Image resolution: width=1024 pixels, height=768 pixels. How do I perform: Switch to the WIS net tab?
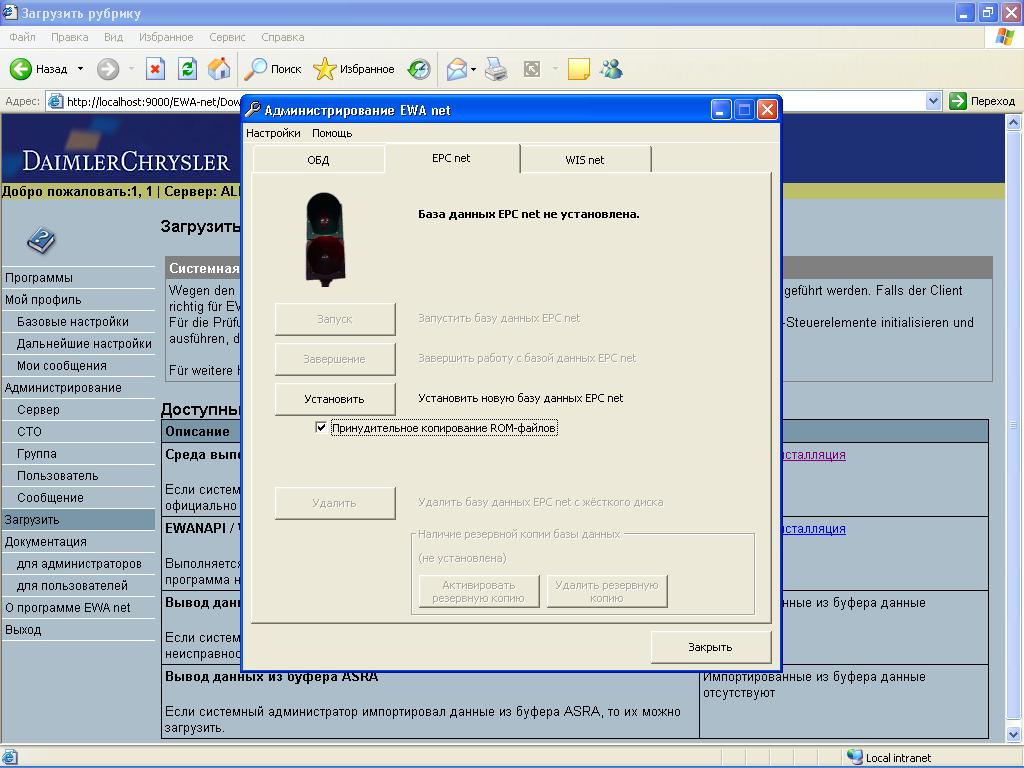[x=584, y=160]
